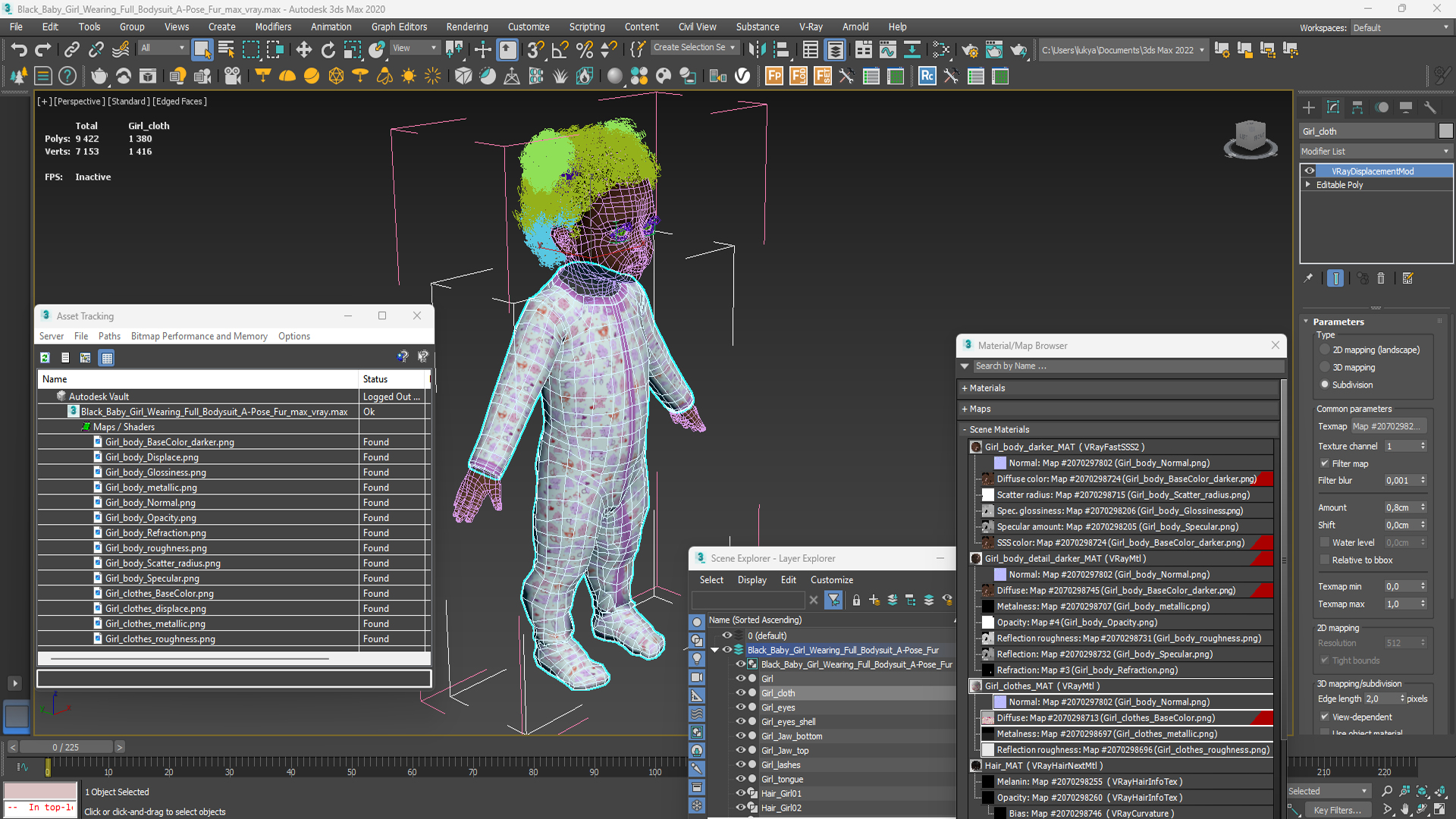Open the selection filter All dropdown
Screen dimensions: 1456x819
(x=162, y=48)
